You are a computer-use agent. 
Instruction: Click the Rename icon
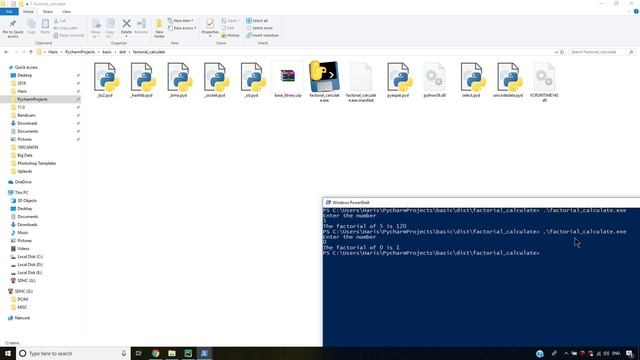point(141,24)
